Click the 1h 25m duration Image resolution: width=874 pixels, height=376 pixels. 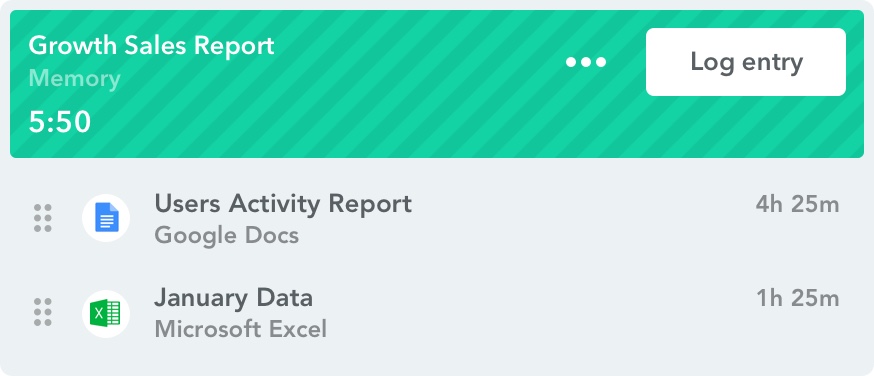pos(797,299)
